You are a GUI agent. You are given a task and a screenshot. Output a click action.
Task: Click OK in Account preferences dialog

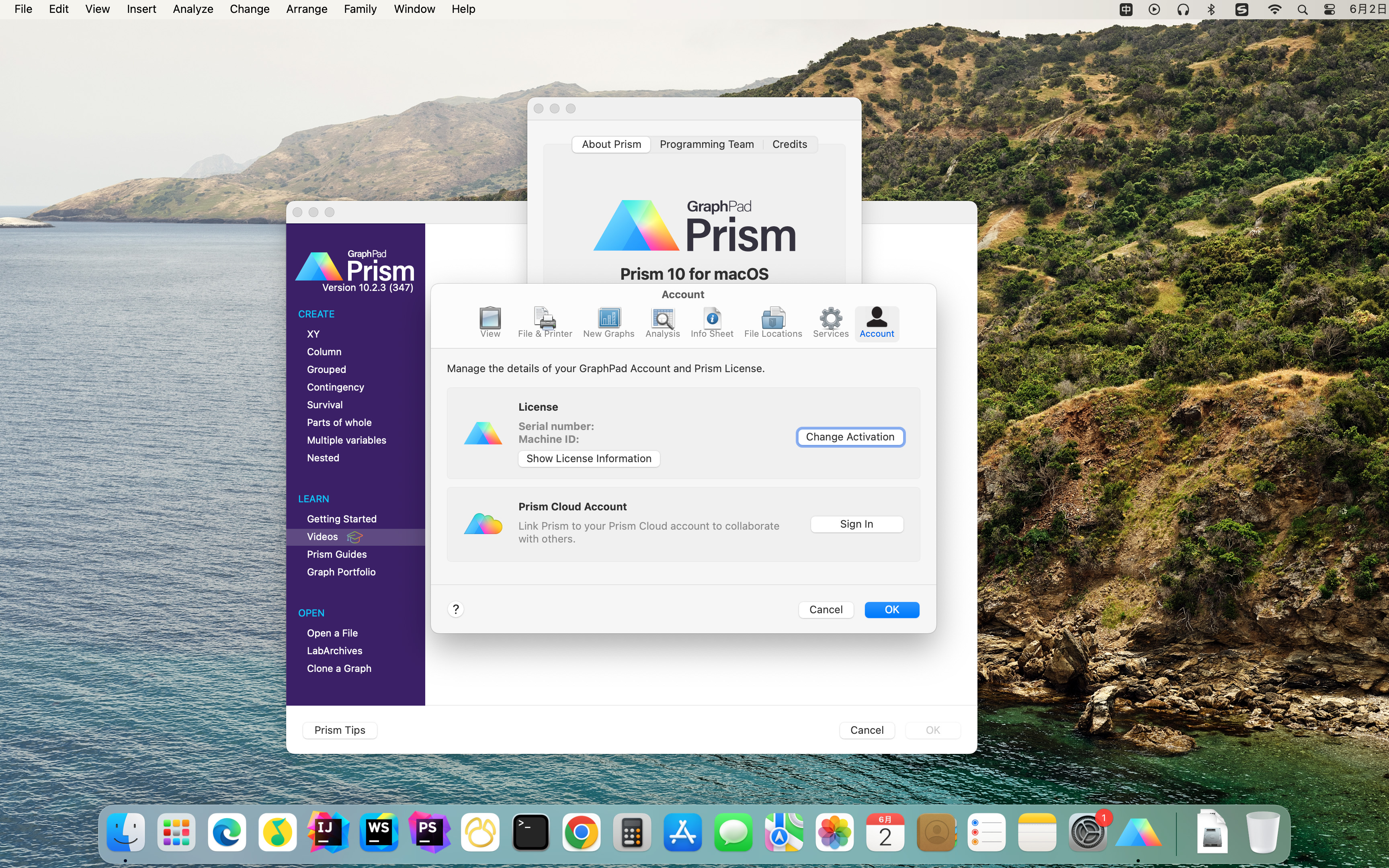coord(891,610)
